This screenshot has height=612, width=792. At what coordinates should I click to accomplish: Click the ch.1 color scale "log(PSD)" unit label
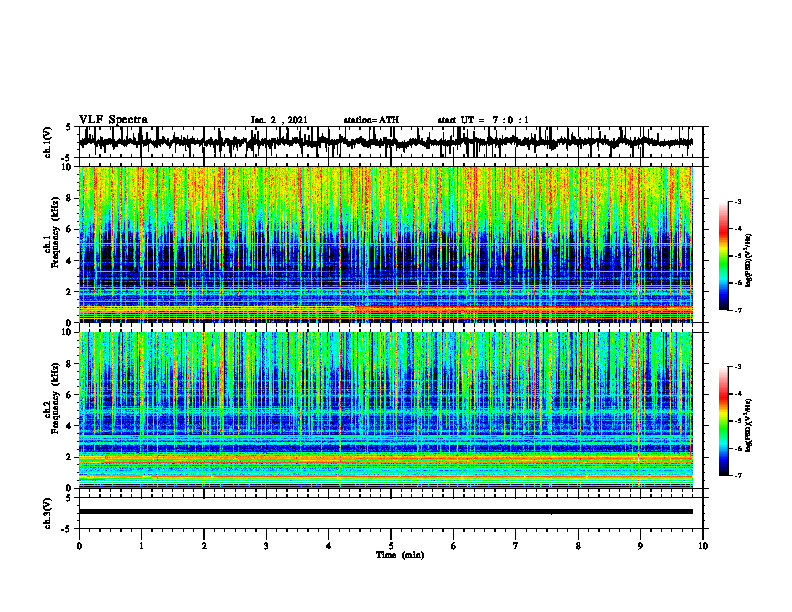749,261
